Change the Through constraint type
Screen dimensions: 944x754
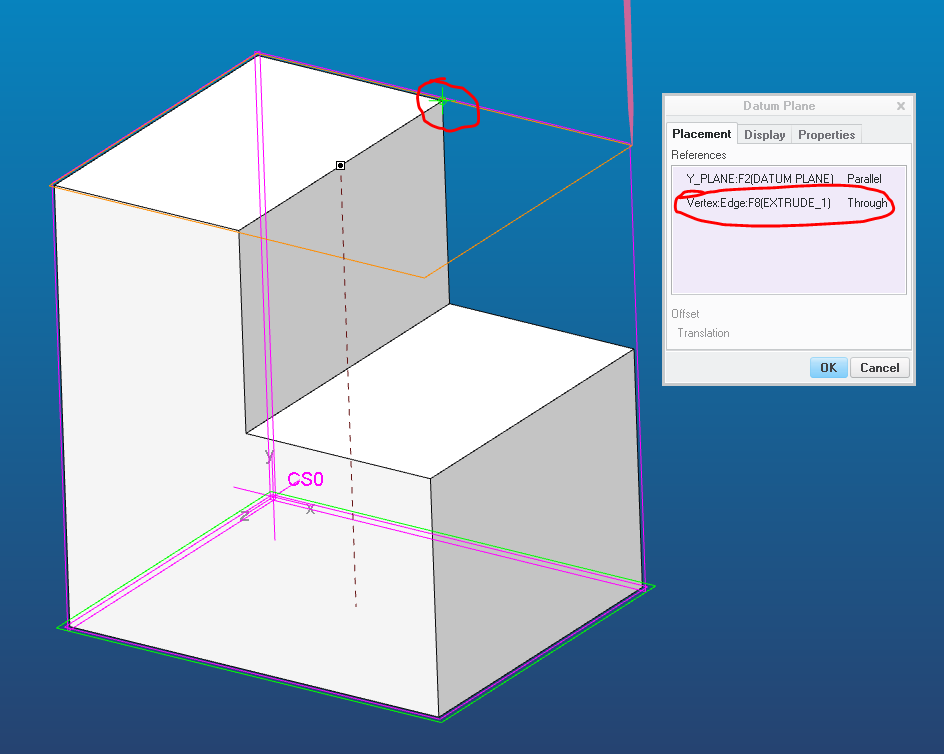[867, 203]
